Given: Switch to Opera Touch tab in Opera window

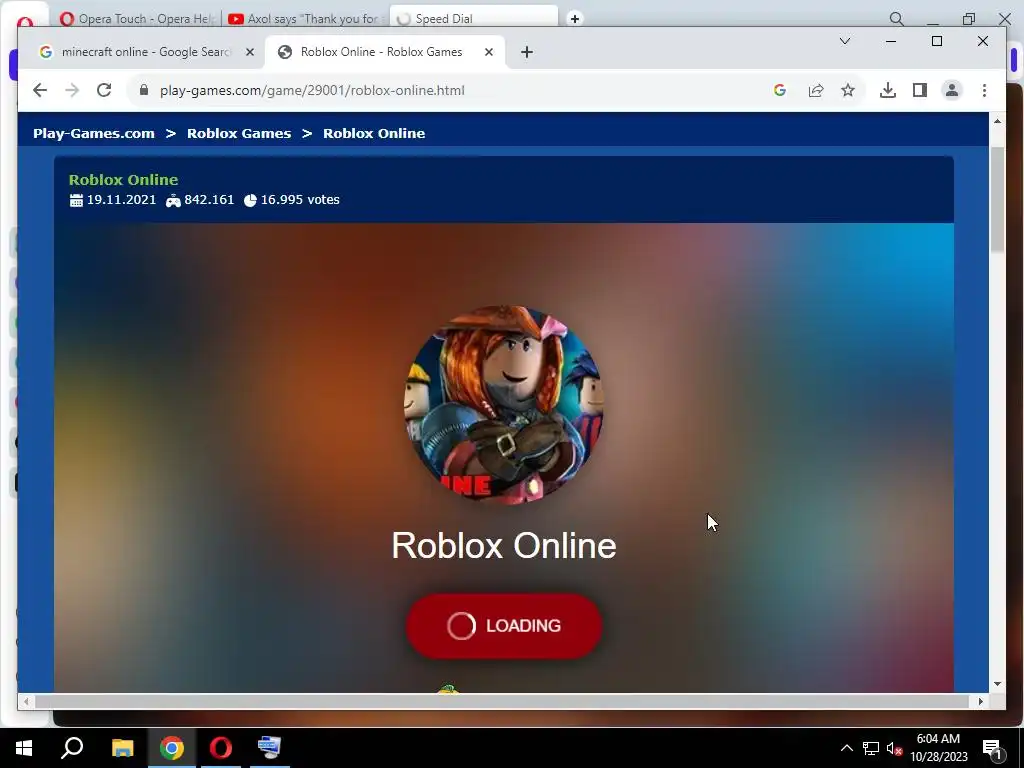Looking at the screenshot, I should [137, 18].
